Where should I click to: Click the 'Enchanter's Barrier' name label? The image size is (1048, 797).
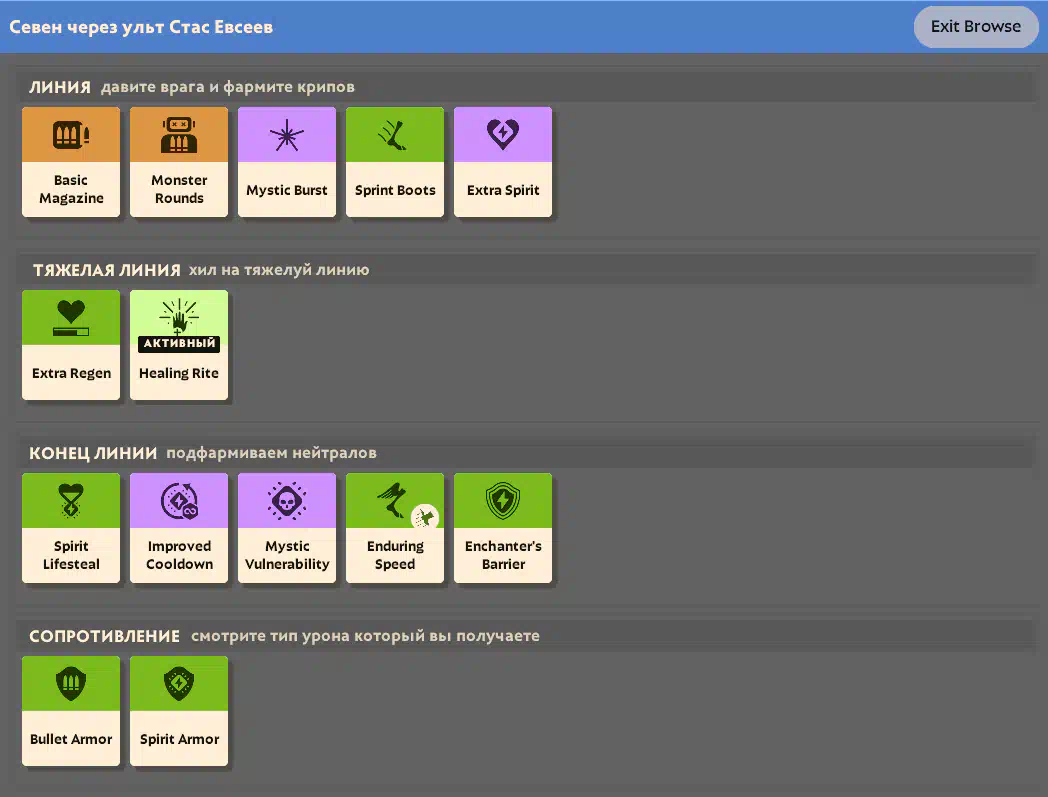pyautogui.click(x=503, y=555)
